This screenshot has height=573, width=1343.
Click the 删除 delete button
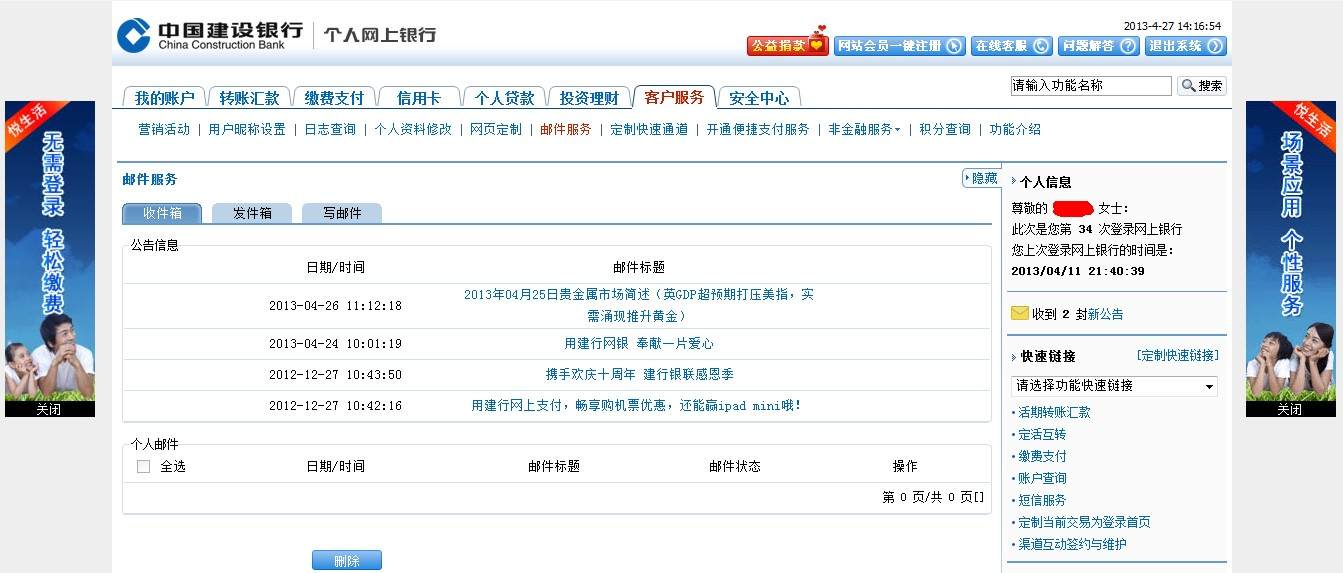(x=347, y=560)
